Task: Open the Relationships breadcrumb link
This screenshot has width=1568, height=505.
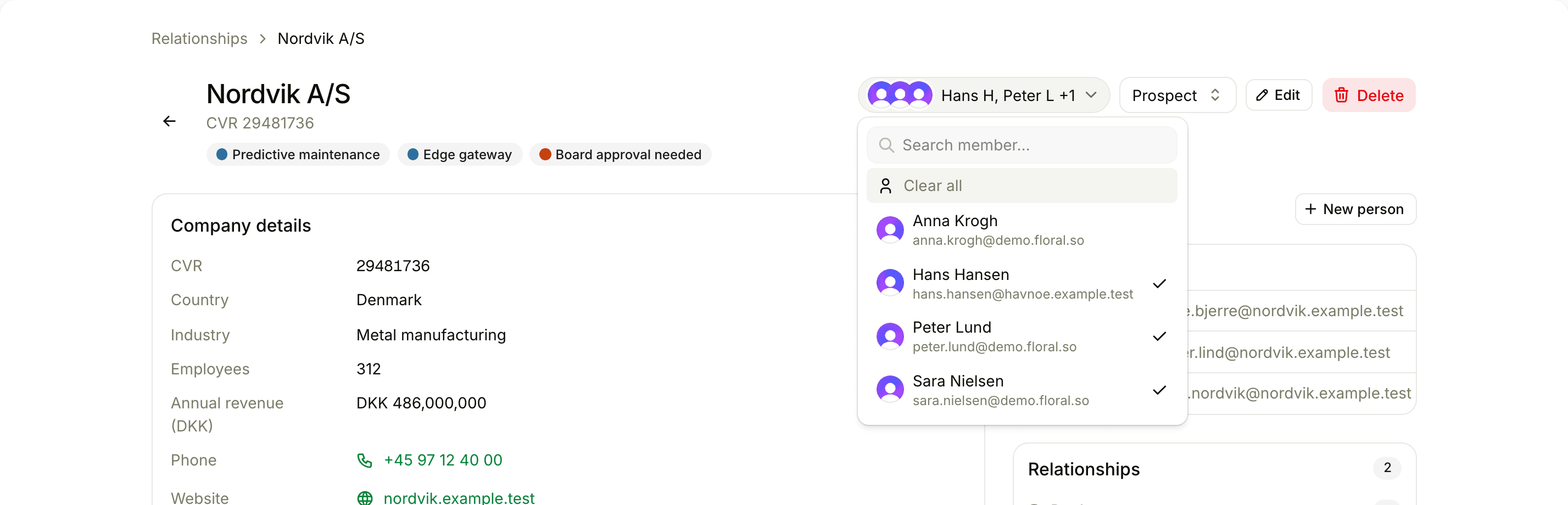Action: coord(199,39)
